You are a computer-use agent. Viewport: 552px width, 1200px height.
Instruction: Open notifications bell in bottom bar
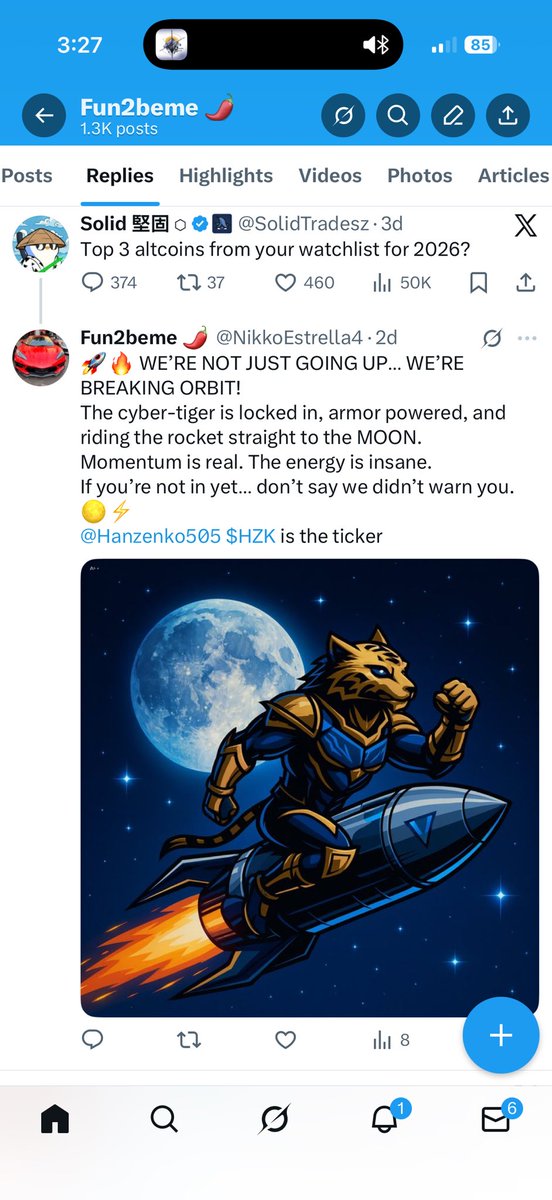click(385, 1119)
